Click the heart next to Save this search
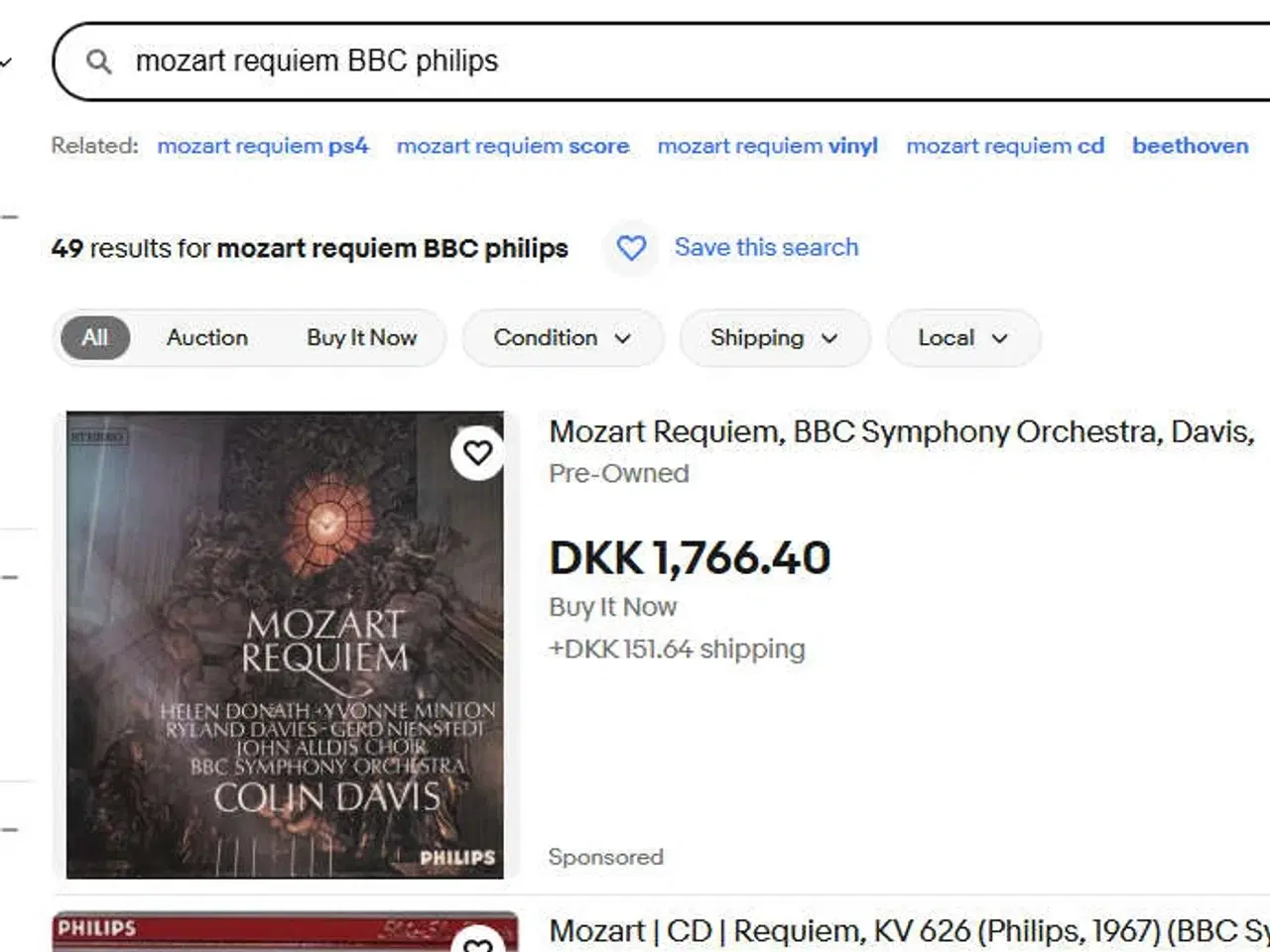 [x=632, y=248]
